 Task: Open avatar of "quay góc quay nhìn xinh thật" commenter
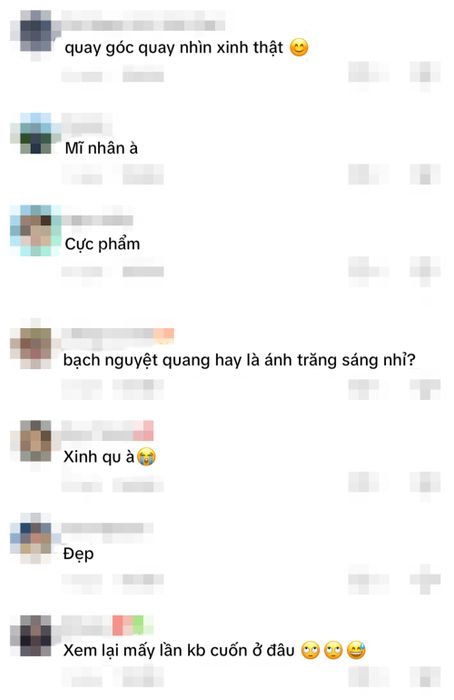tap(36, 31)
